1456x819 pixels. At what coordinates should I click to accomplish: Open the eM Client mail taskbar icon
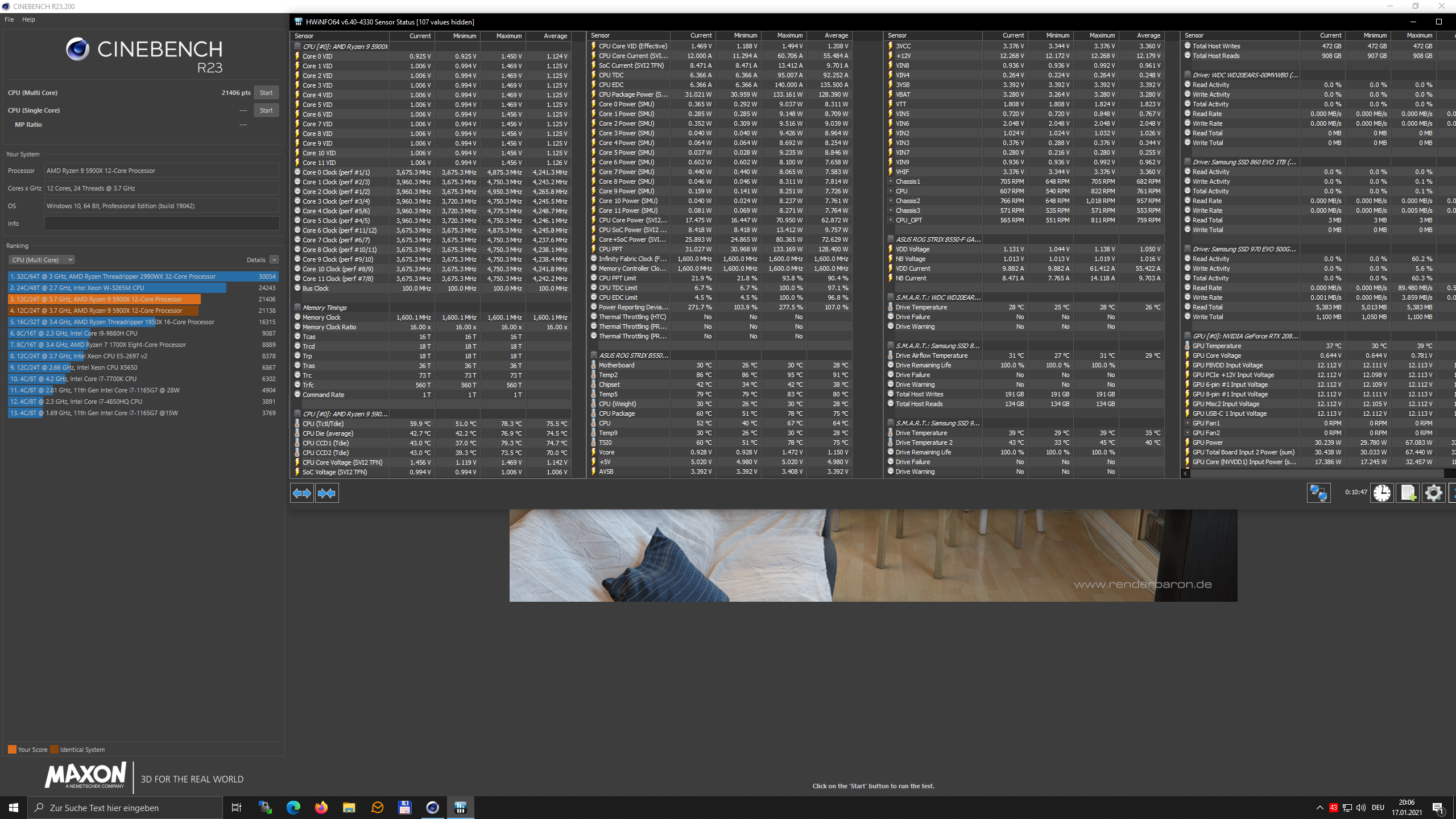click(377, 808)
